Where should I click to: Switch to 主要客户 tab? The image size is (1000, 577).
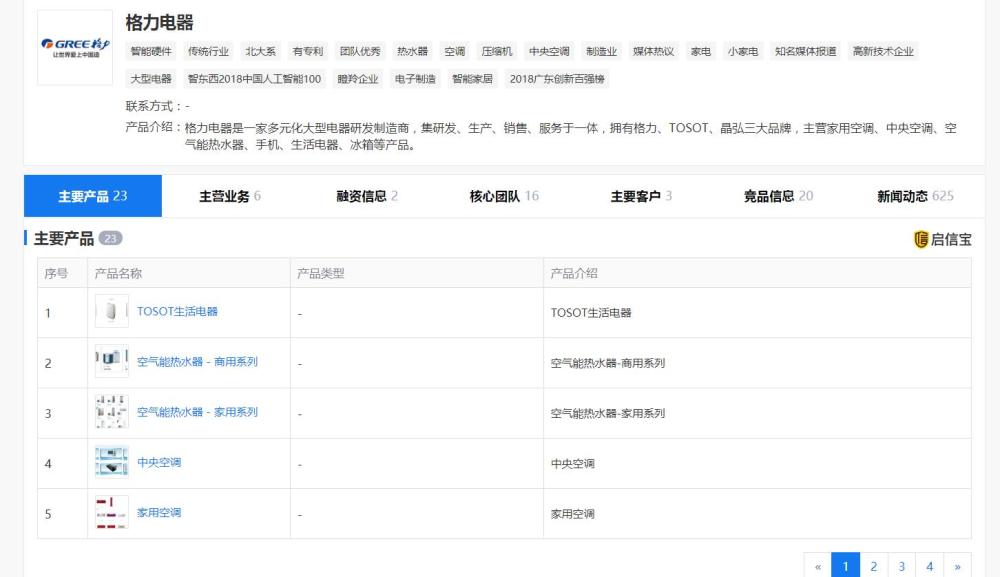click(642, 196)
